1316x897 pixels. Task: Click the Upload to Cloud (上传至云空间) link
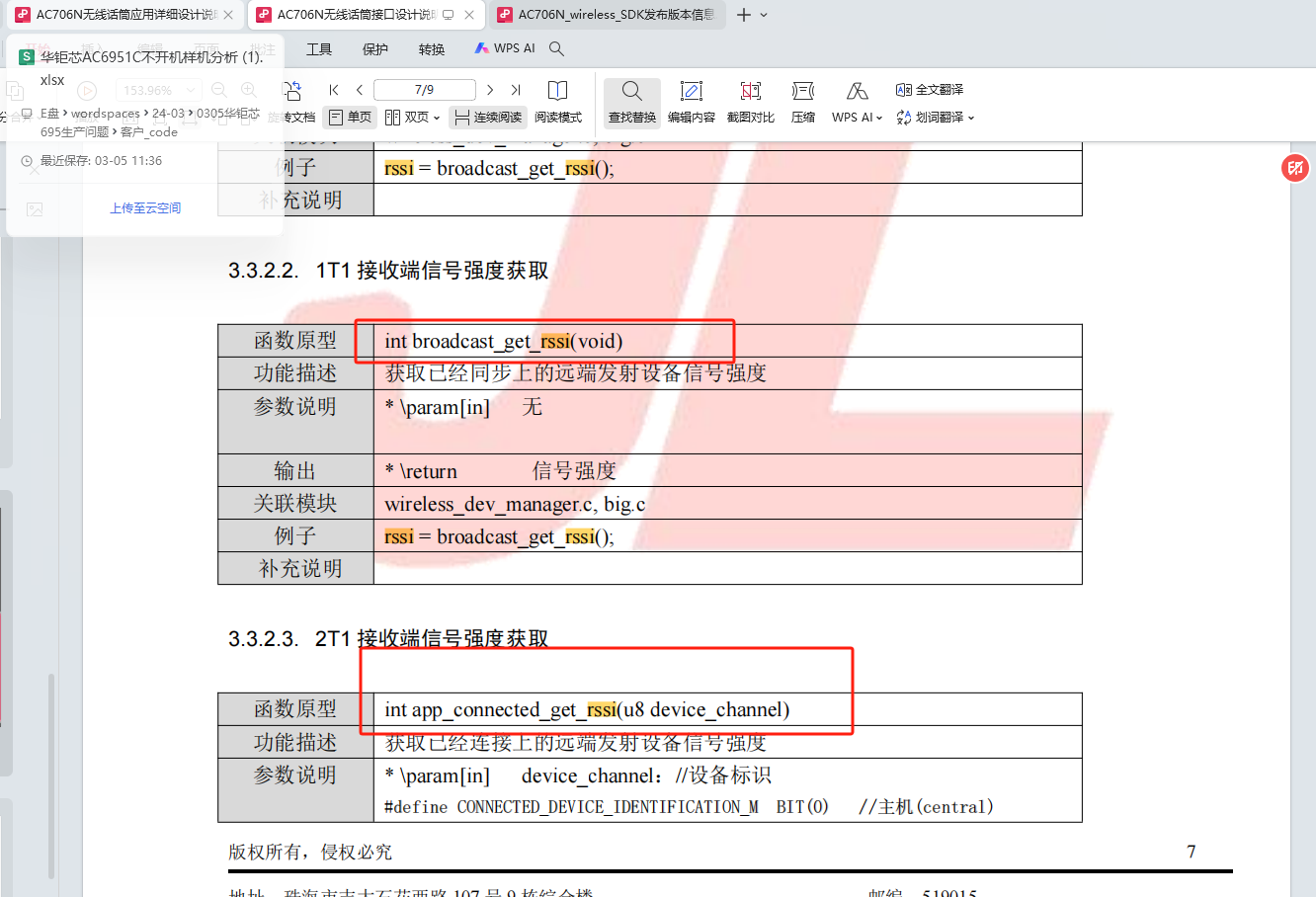pos(145,208)
